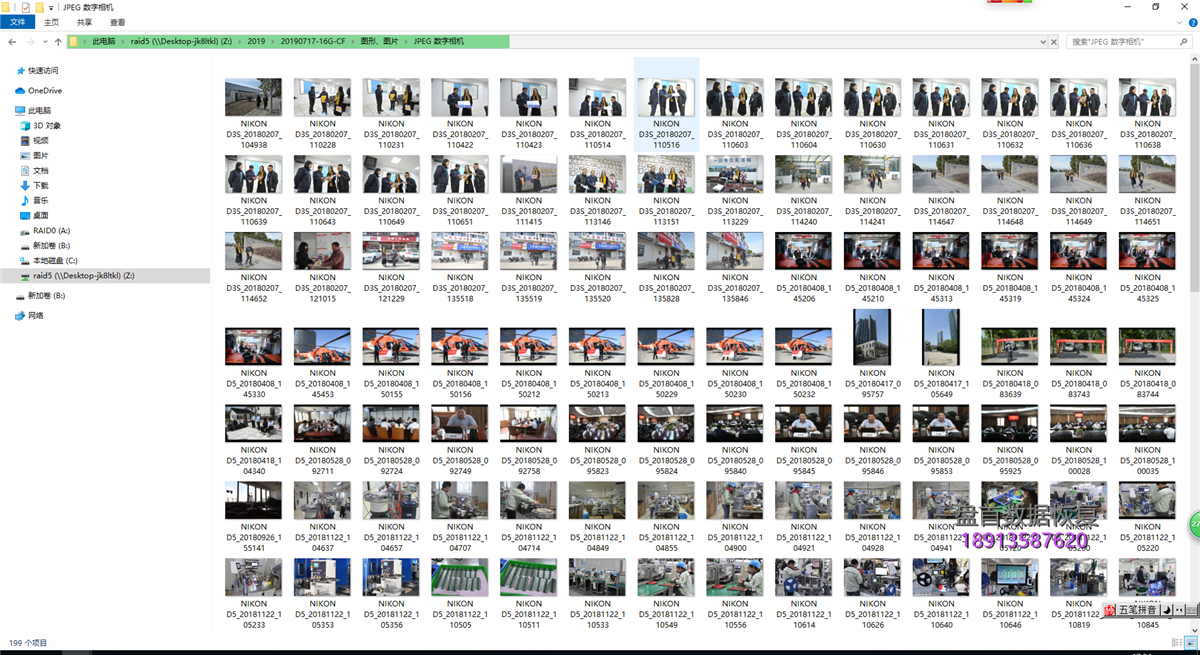
Task: Open the 文件 menu
Action: [x=17, y=22]
